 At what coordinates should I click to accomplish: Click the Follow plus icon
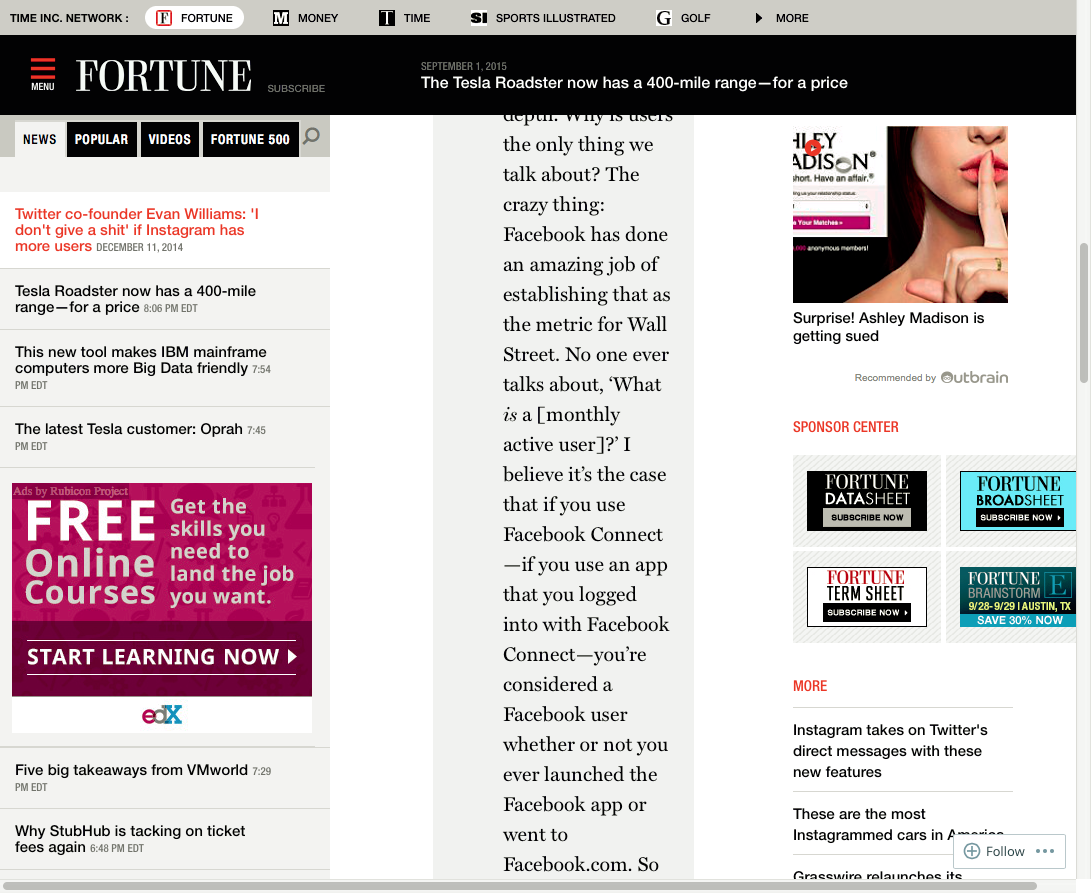[972, 851]
